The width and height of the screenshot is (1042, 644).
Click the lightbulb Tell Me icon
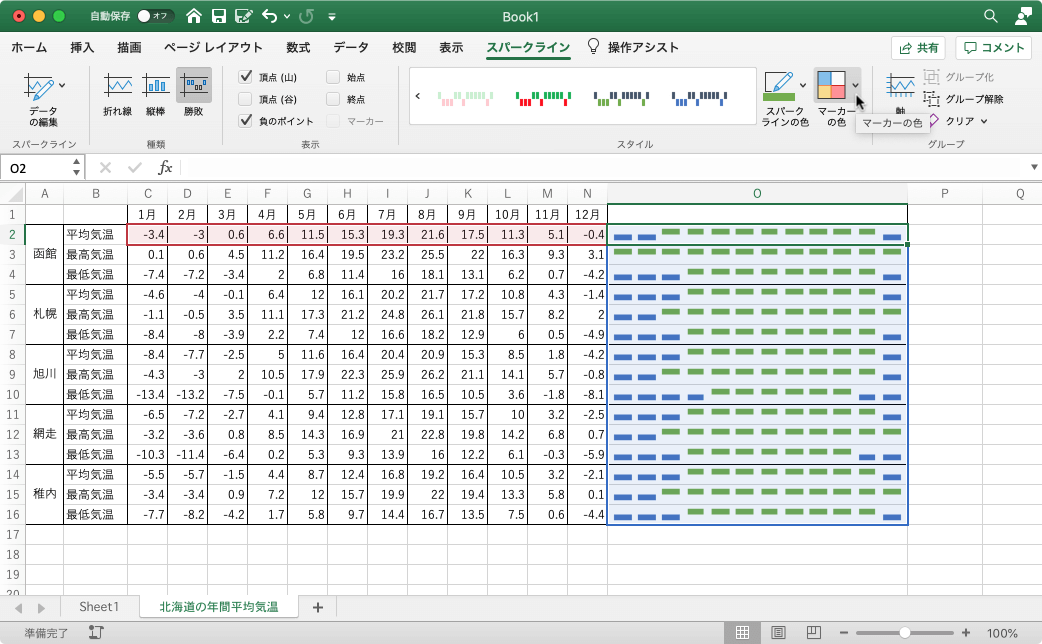pyautogui.click(x=593, y=46)
